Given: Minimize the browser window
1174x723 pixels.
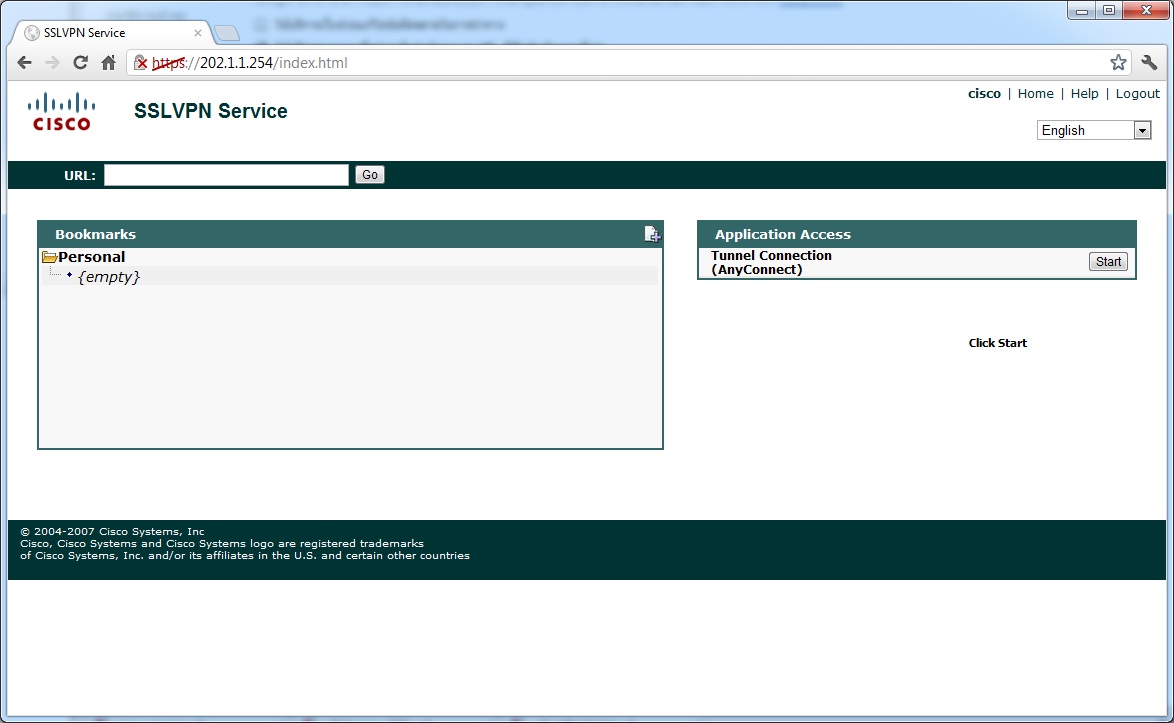Looking at the screenshot, I should pos(1081,10).
